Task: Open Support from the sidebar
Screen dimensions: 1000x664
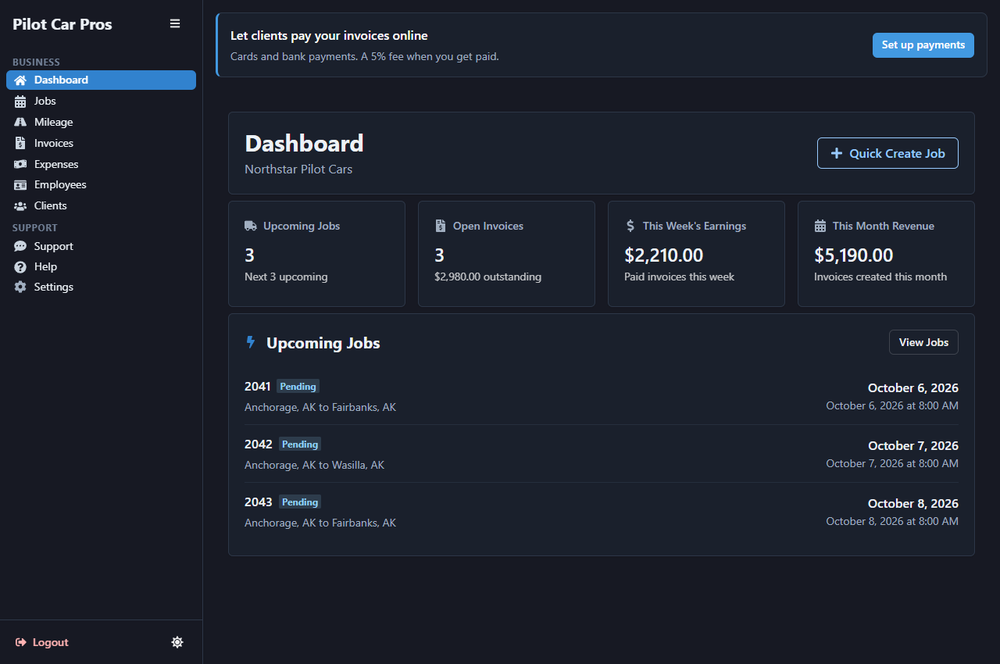Action: [101, 246]
